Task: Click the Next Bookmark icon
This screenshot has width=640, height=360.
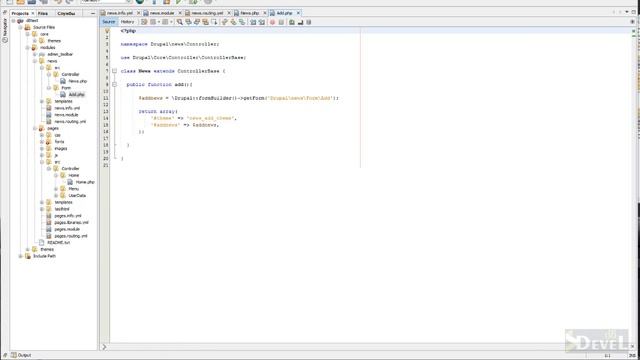Action: tap(233, 22)
